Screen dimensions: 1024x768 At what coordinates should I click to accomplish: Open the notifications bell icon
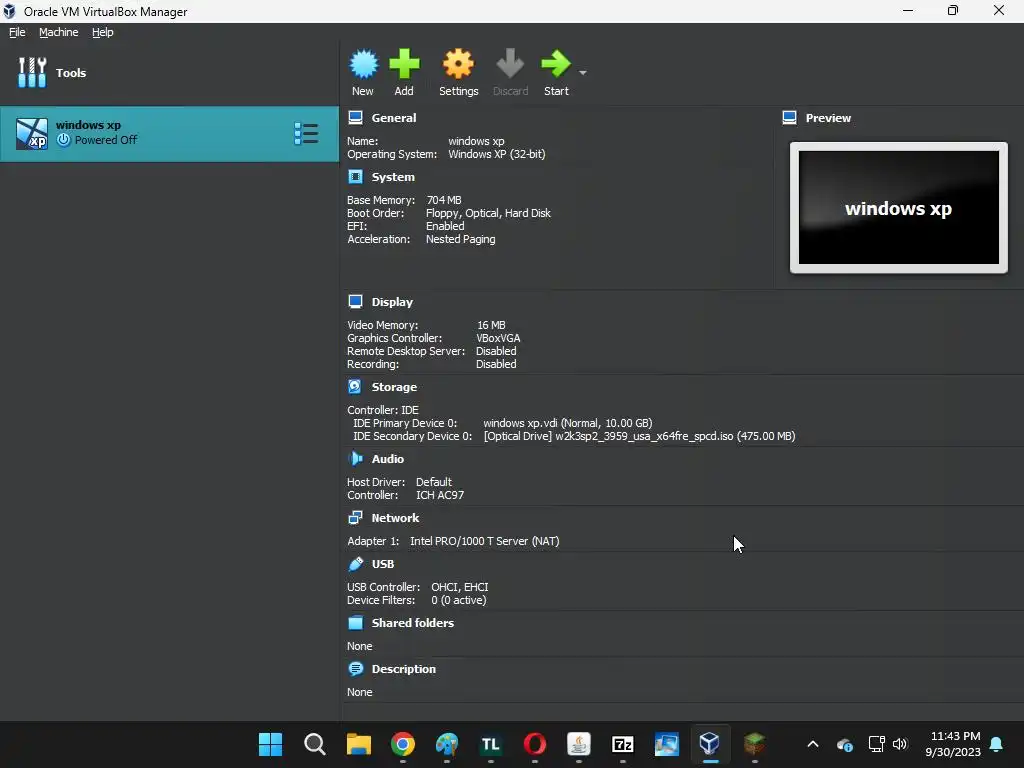pyautogui.click(x=997, y=744)
